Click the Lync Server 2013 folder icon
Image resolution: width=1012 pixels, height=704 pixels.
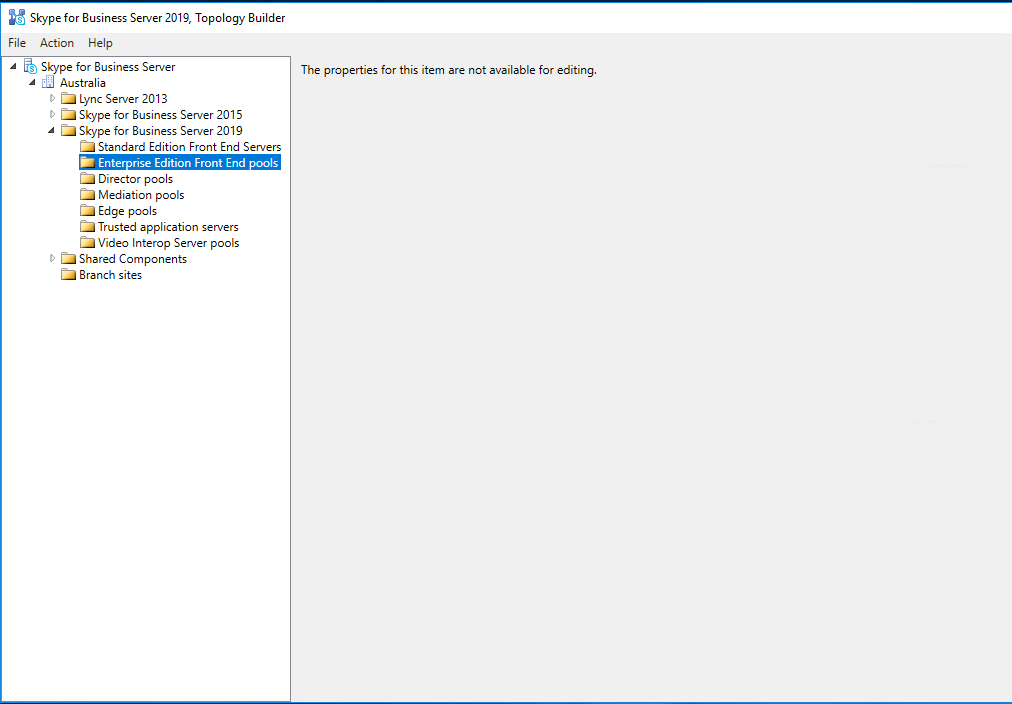(68, 99)
